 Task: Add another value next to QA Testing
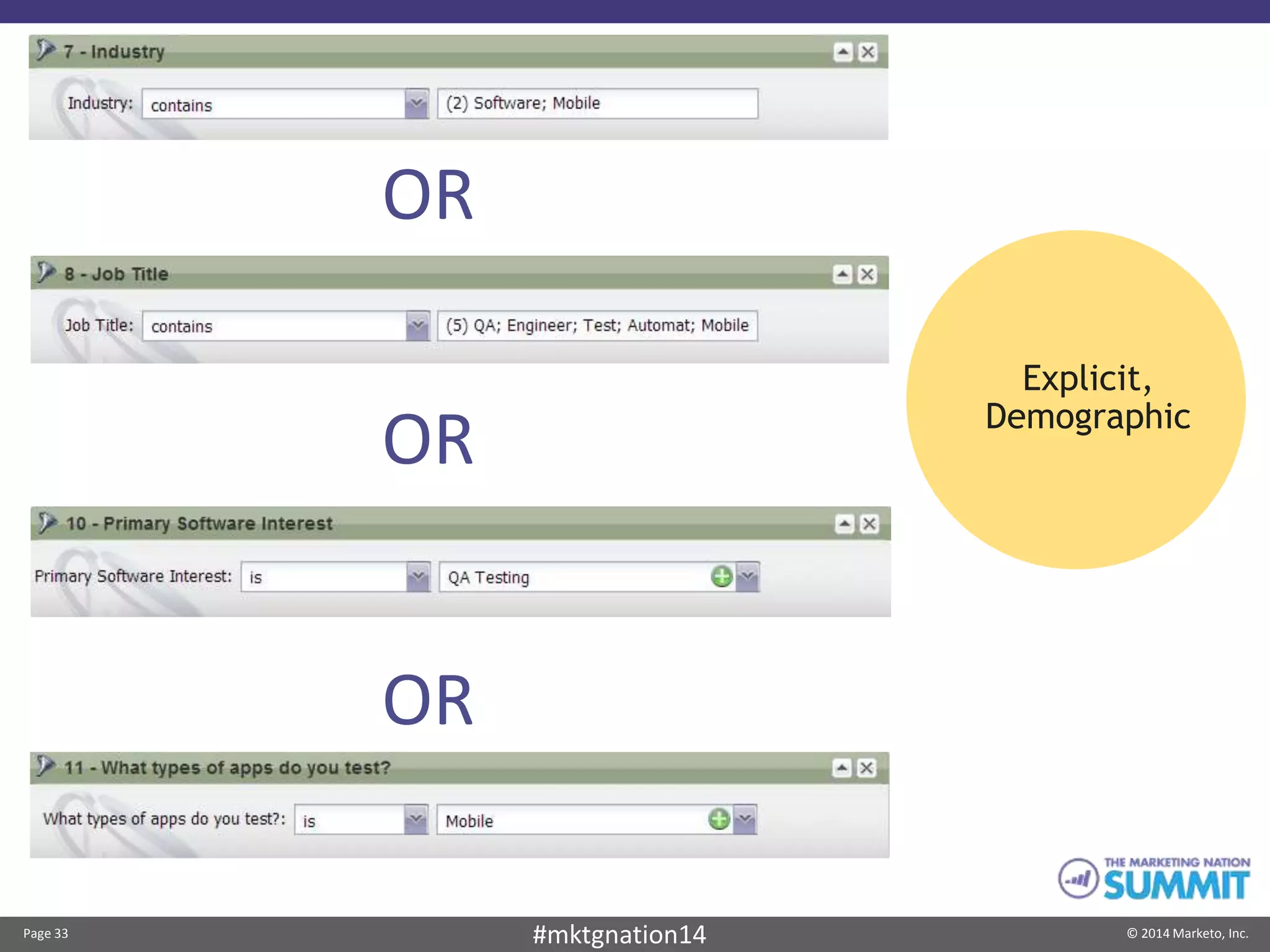coord(722,576)
